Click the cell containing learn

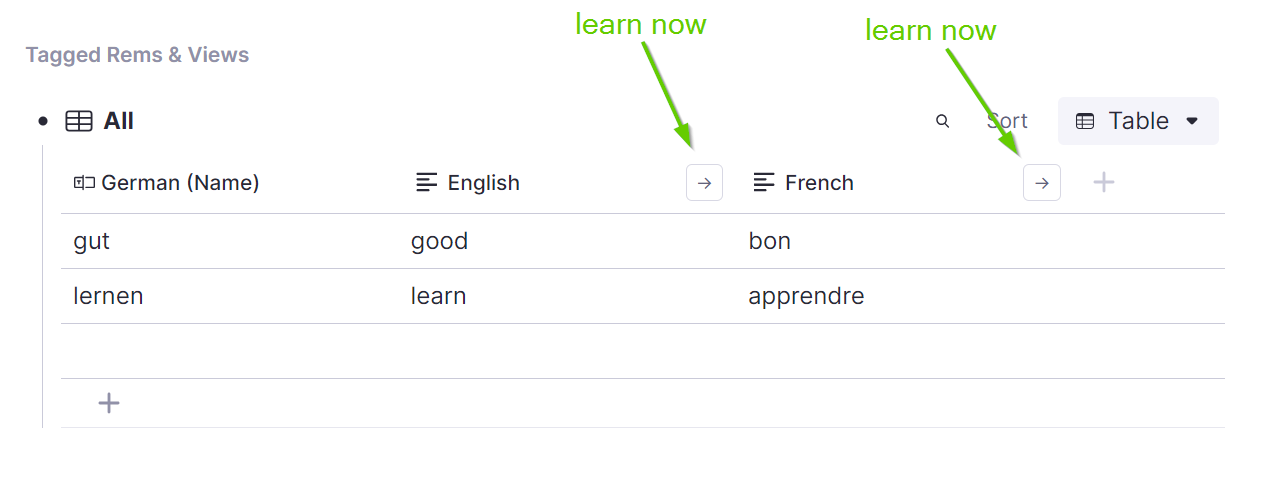(568, 296)
